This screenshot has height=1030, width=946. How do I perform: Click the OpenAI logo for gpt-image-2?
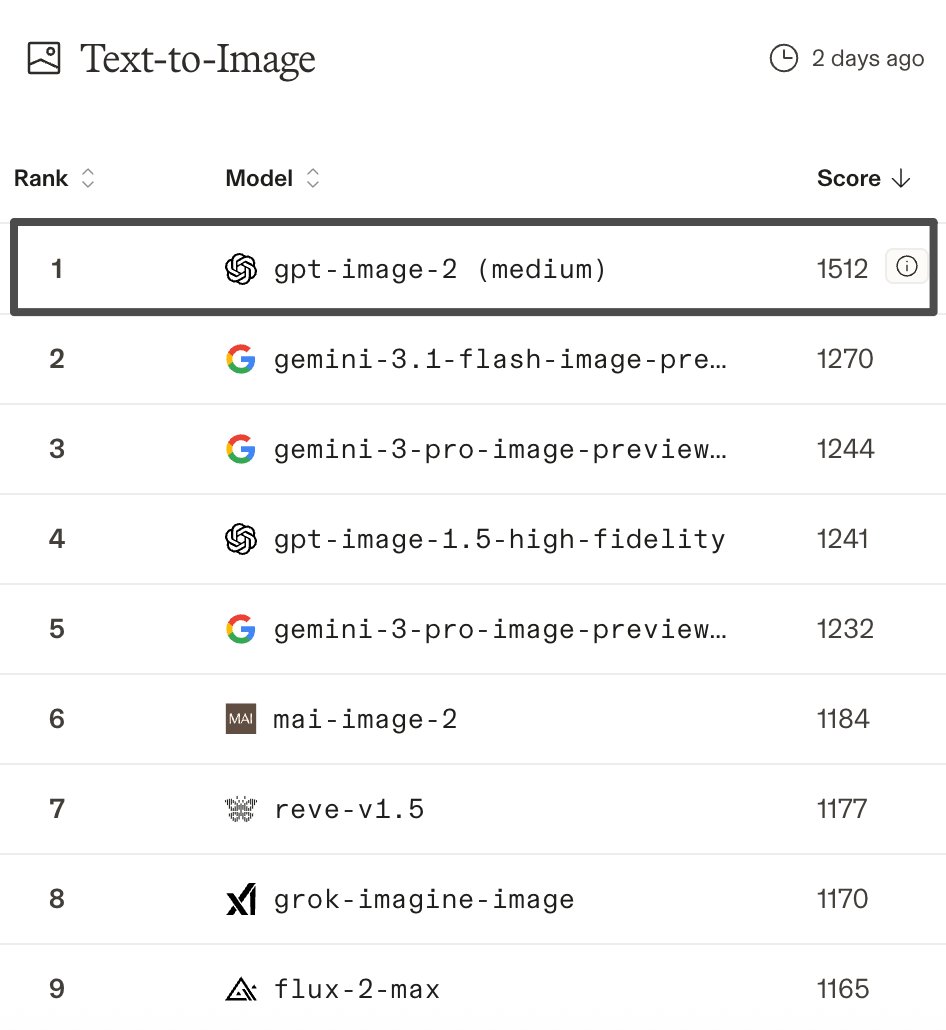(241, 269)
